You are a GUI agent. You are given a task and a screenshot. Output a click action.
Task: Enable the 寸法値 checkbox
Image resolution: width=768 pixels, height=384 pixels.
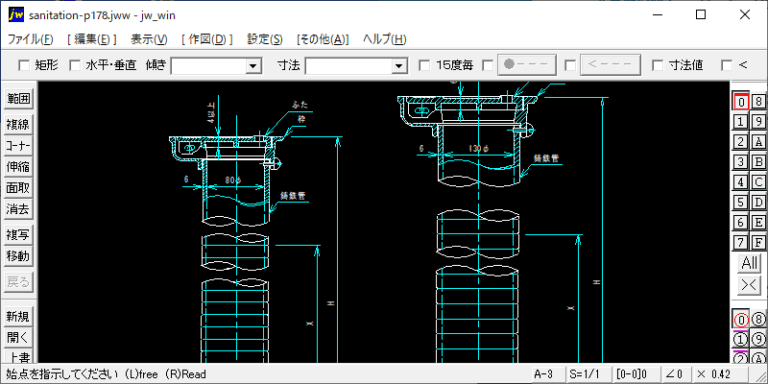pos(658,65)
